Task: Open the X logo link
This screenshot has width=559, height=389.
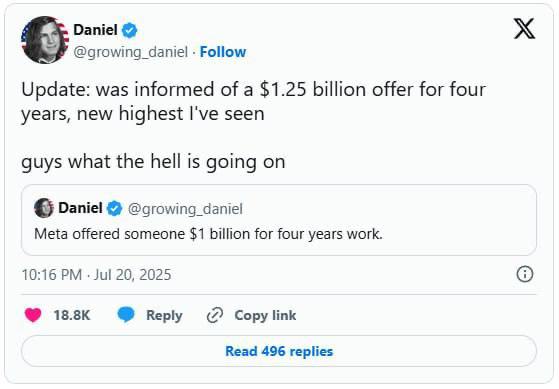Action: coord(524,29)
